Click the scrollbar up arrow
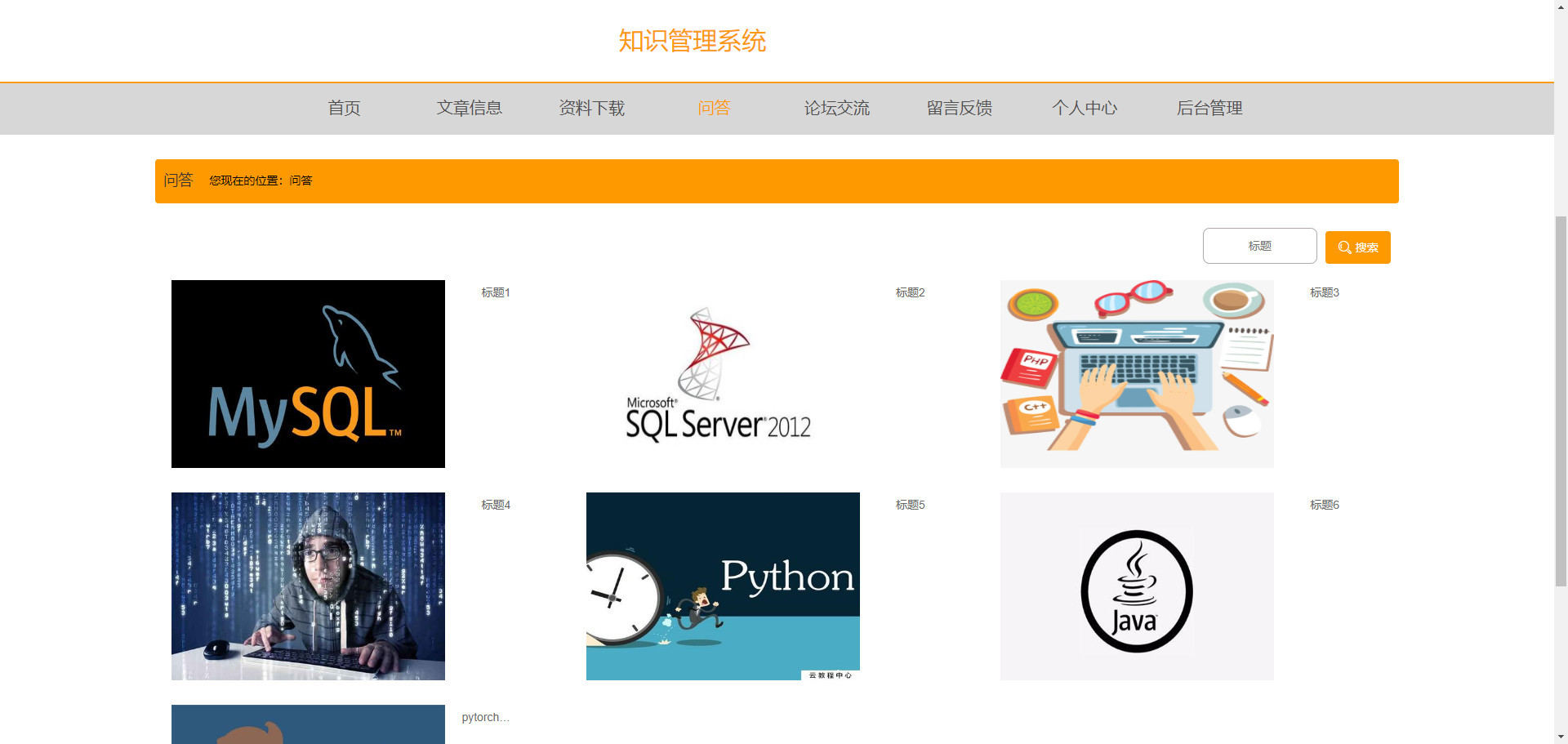 [x=1561, y=7]
